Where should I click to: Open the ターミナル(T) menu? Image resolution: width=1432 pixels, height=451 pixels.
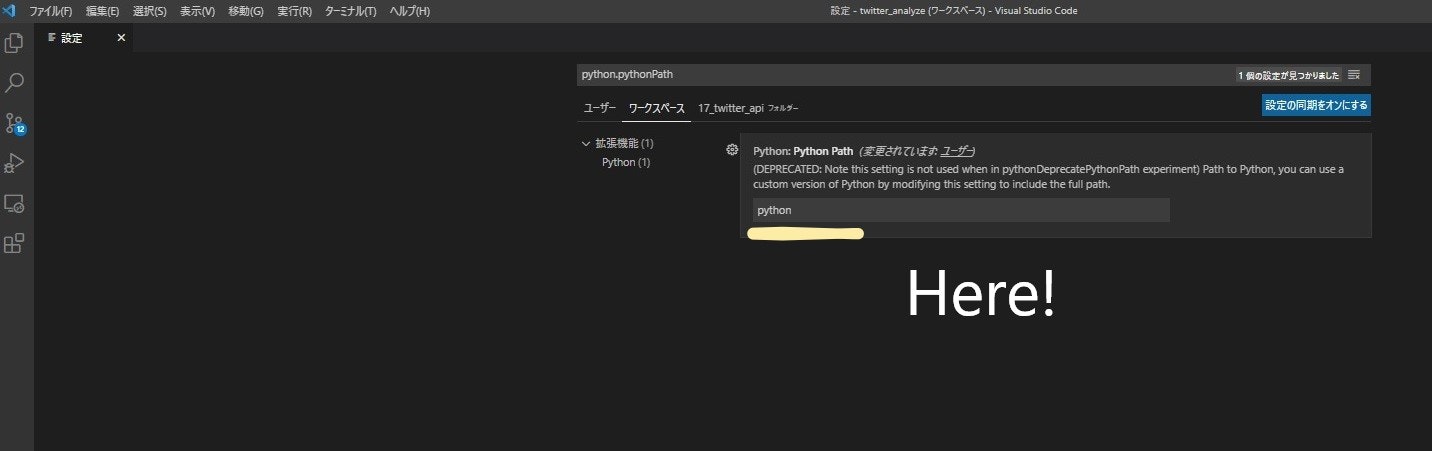[x=351, y=11]
